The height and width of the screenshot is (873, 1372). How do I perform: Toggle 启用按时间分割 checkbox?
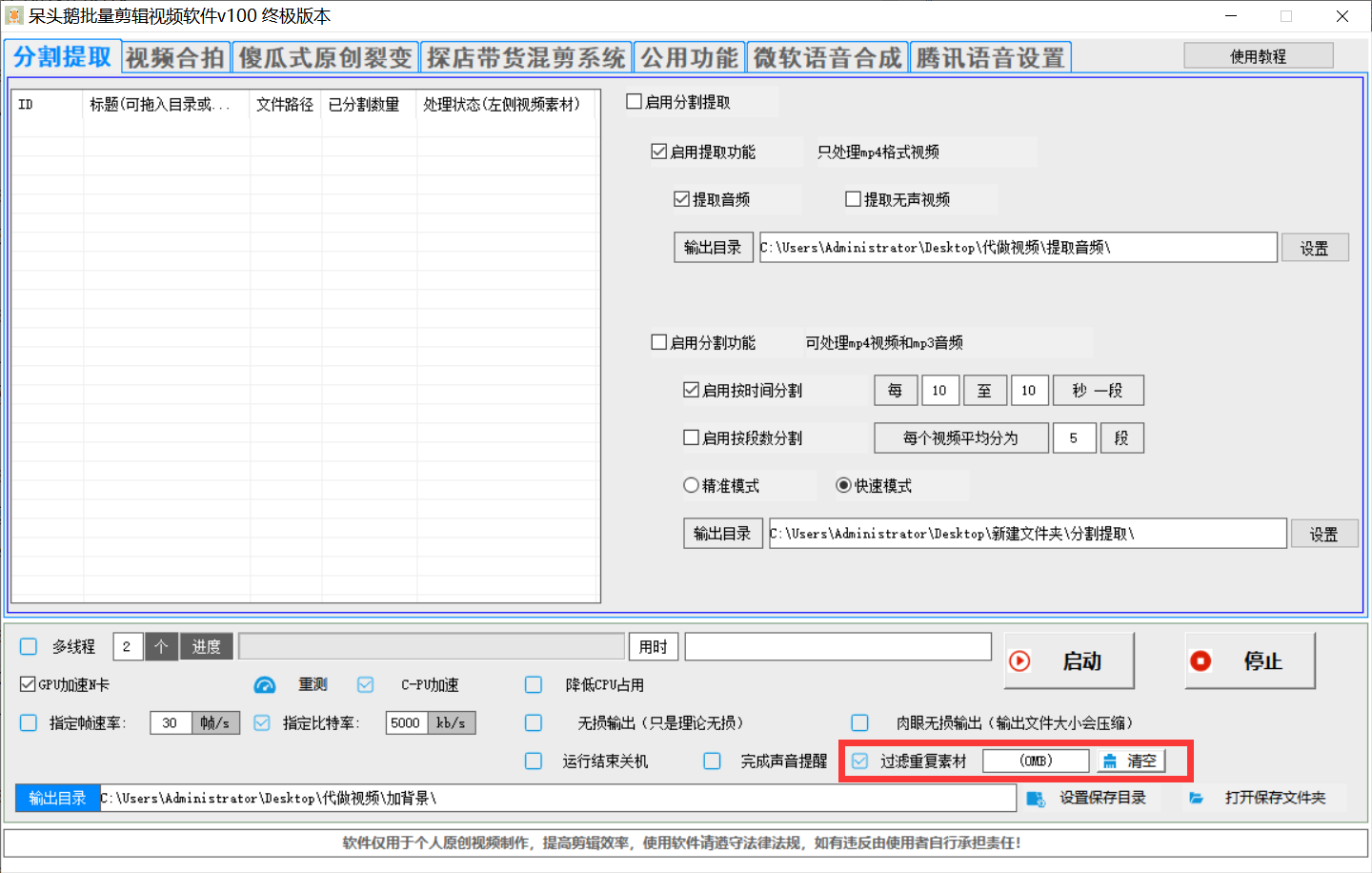tap(691, 389)
